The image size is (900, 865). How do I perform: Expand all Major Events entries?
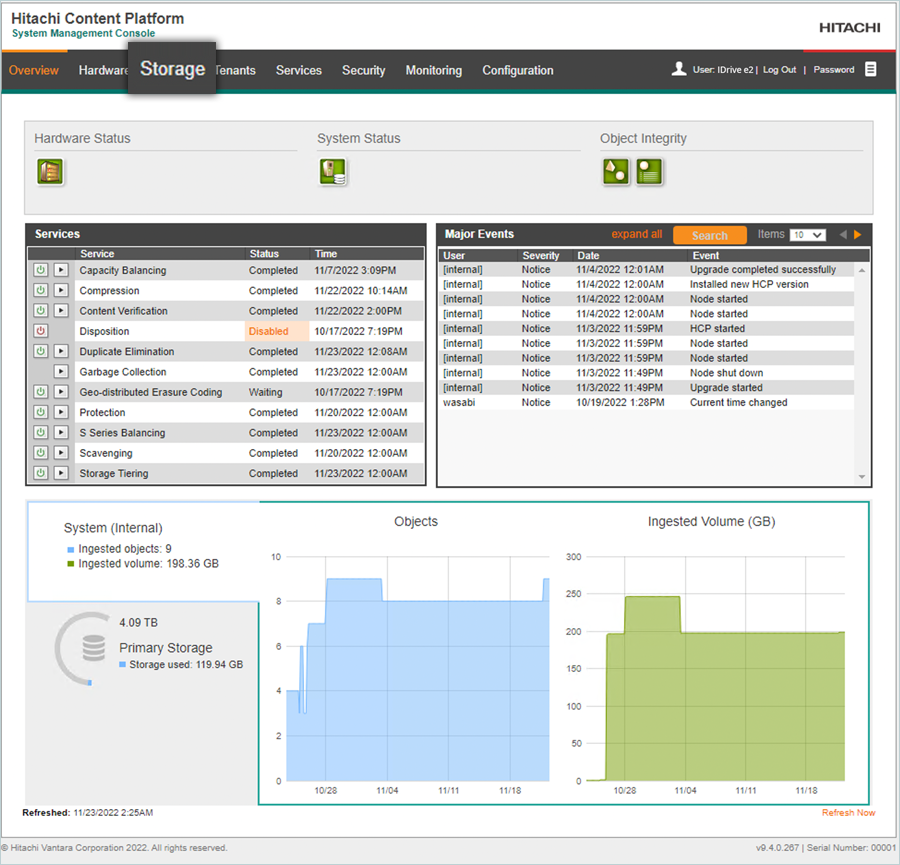(x=636, y=235)
